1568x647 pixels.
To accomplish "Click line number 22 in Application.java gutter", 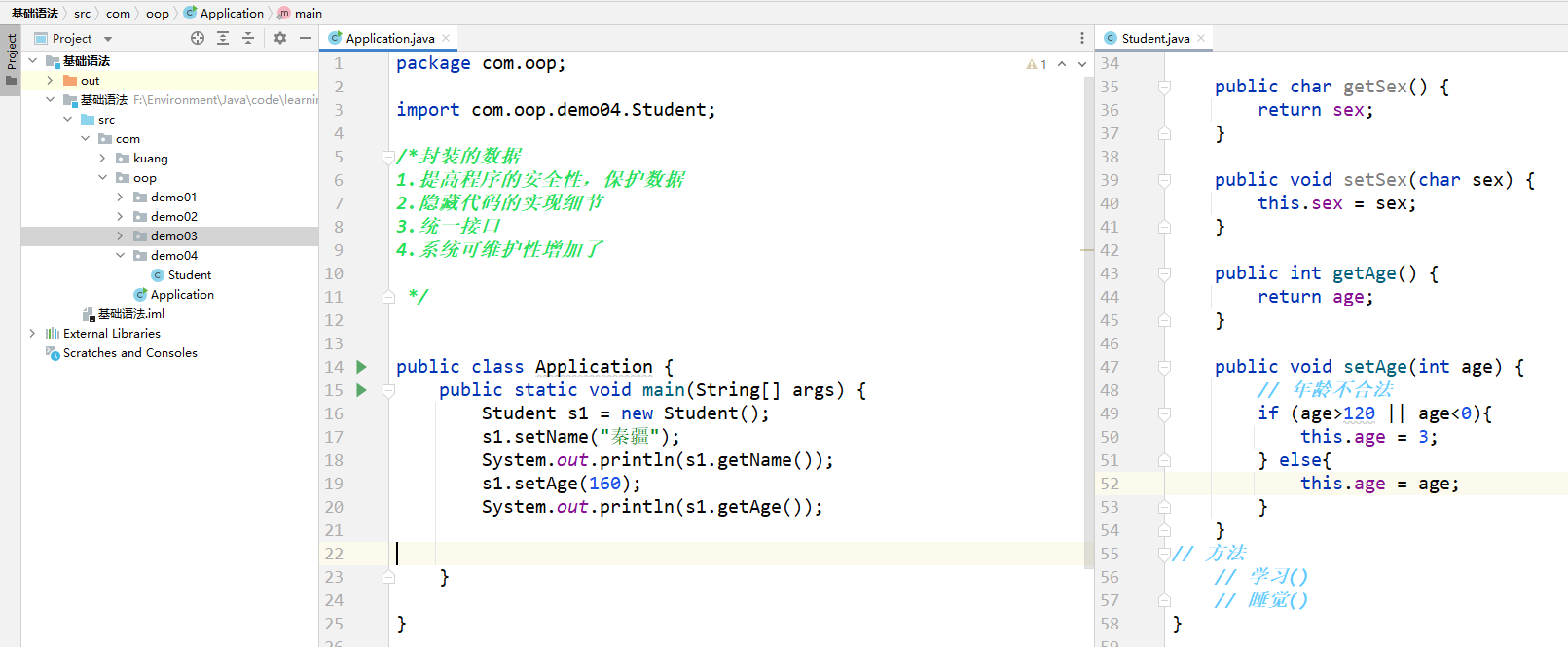I will 334,554.
